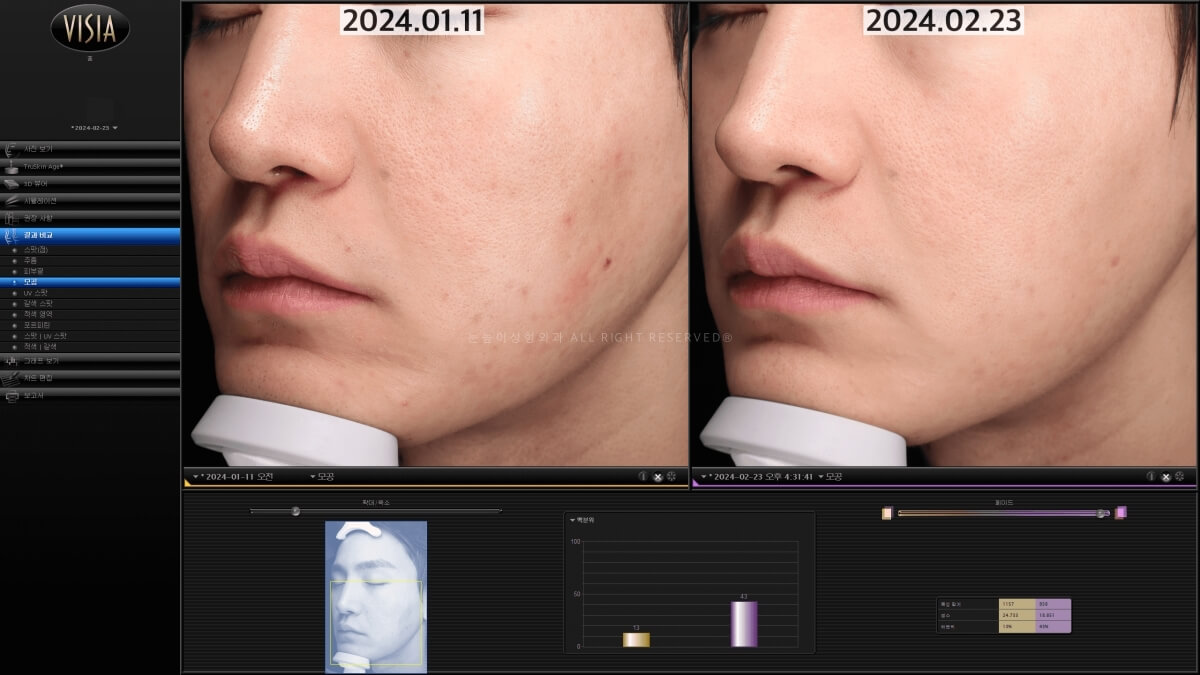Click the 시뮬레이션 icon
This screenshot has width=1200, height=675.
point(11,200)
